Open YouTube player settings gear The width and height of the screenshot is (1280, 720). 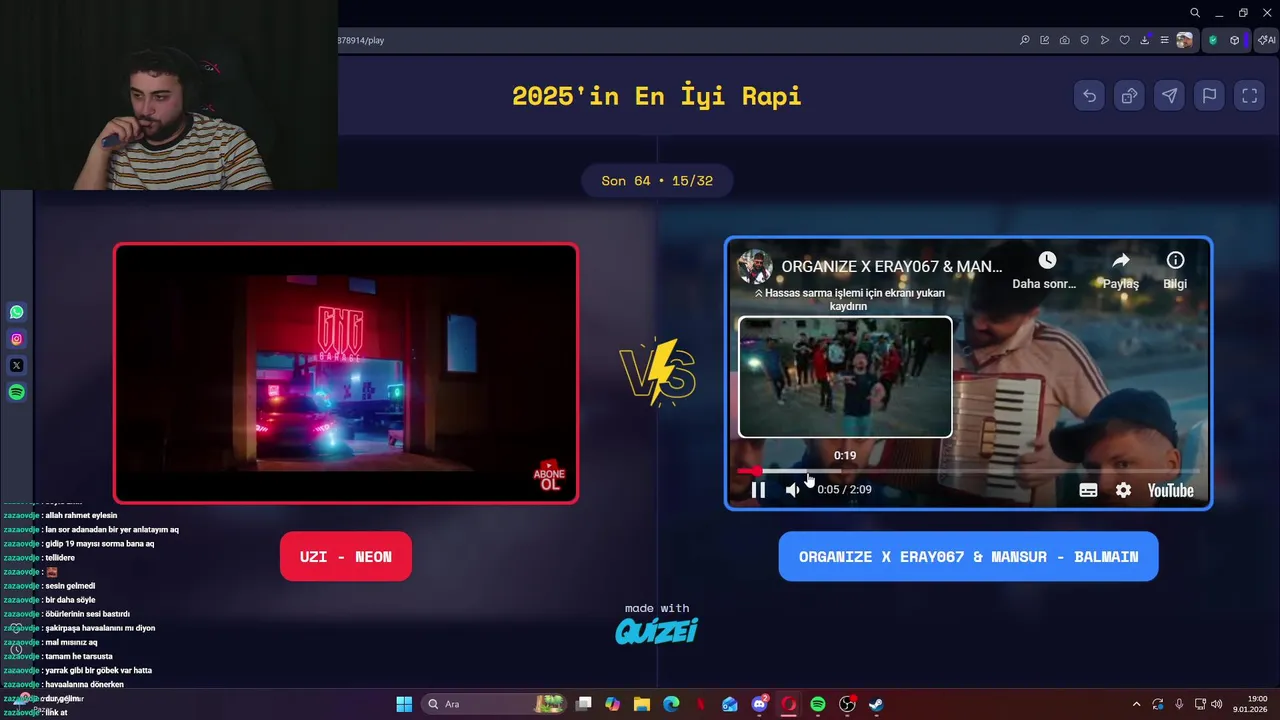click(1123, 490)
